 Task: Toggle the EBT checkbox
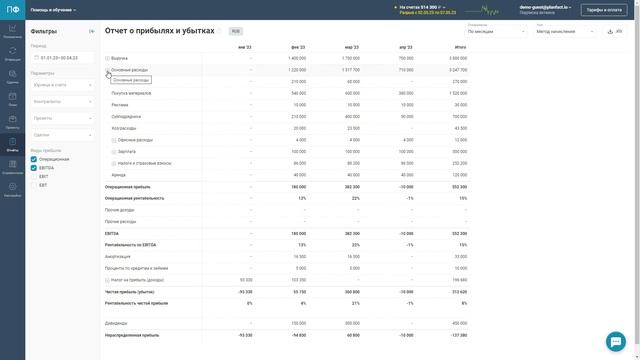click(x=34, y=185)
